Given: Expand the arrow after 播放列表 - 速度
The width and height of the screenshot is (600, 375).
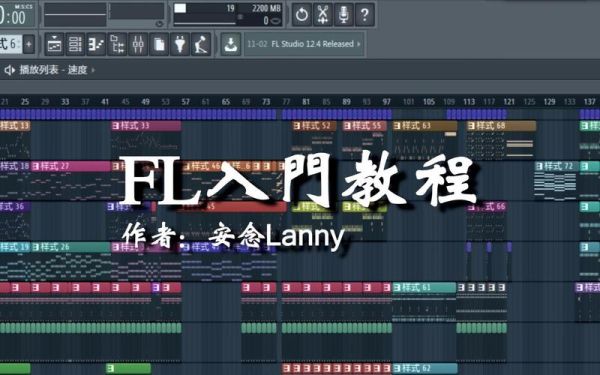Looking at the screenshot, I should [93, 70].
